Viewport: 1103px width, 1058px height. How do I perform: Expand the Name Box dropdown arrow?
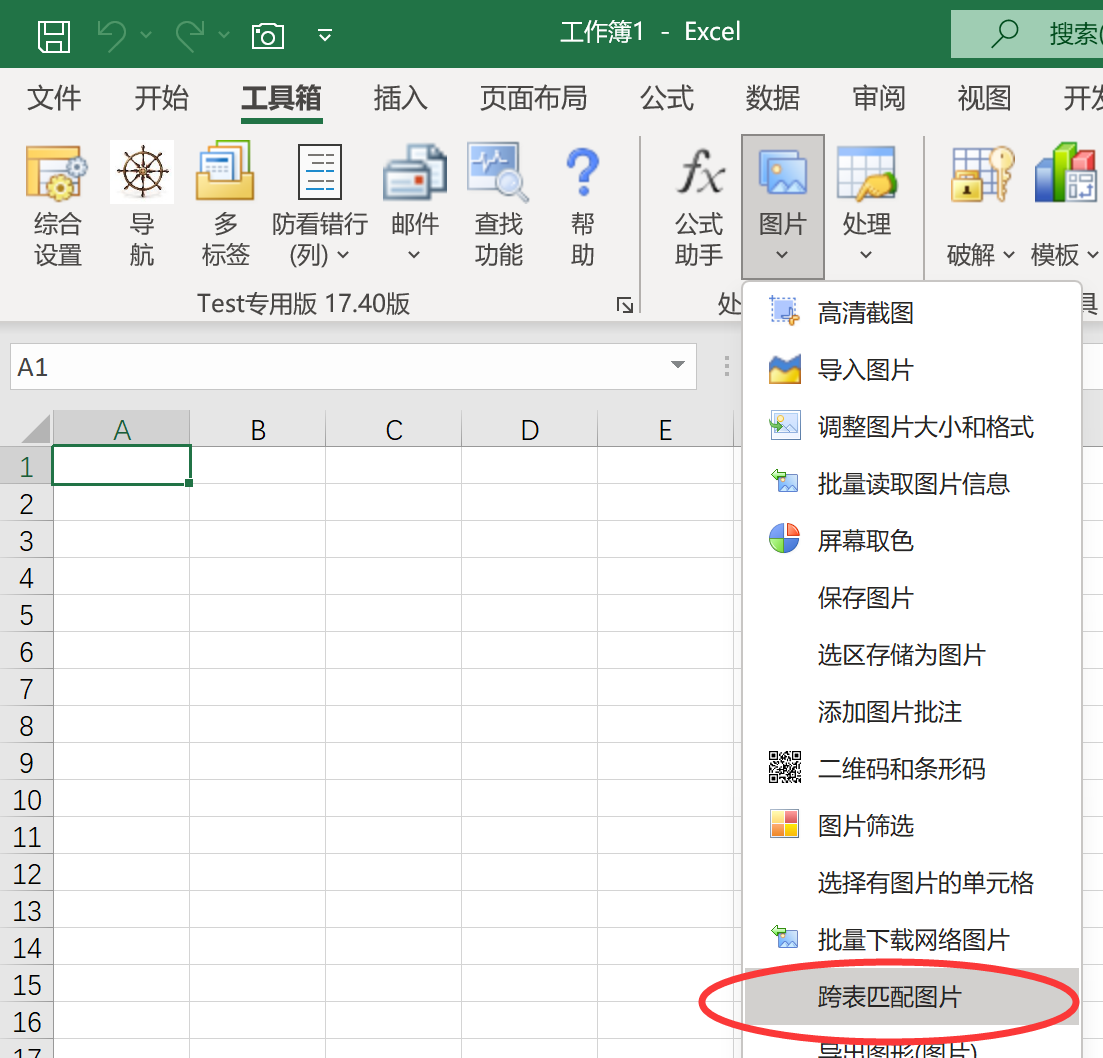[678, 367]
